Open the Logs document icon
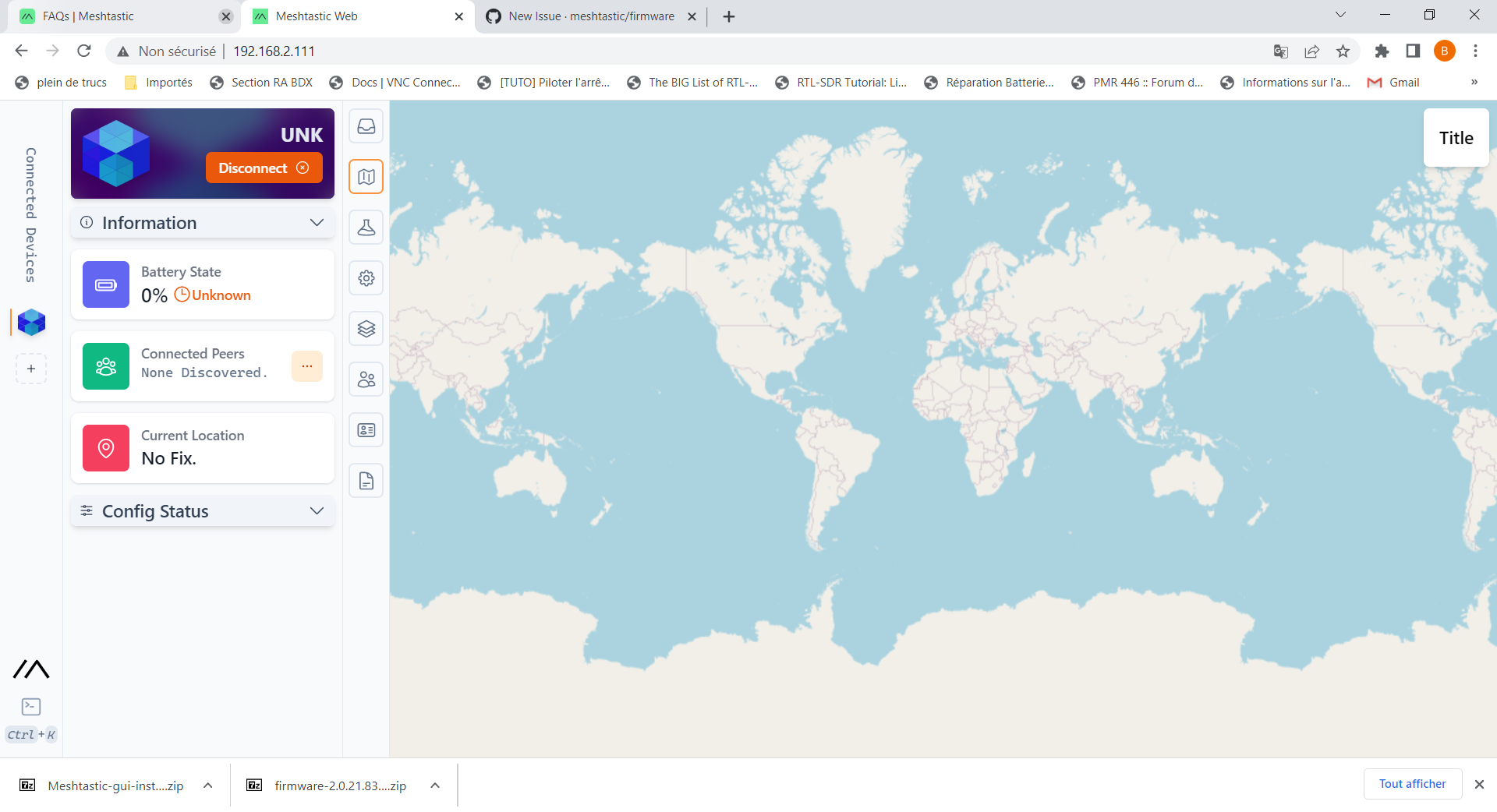The image size is (1497, 812). pyautogui.click(x=366, y=481)
